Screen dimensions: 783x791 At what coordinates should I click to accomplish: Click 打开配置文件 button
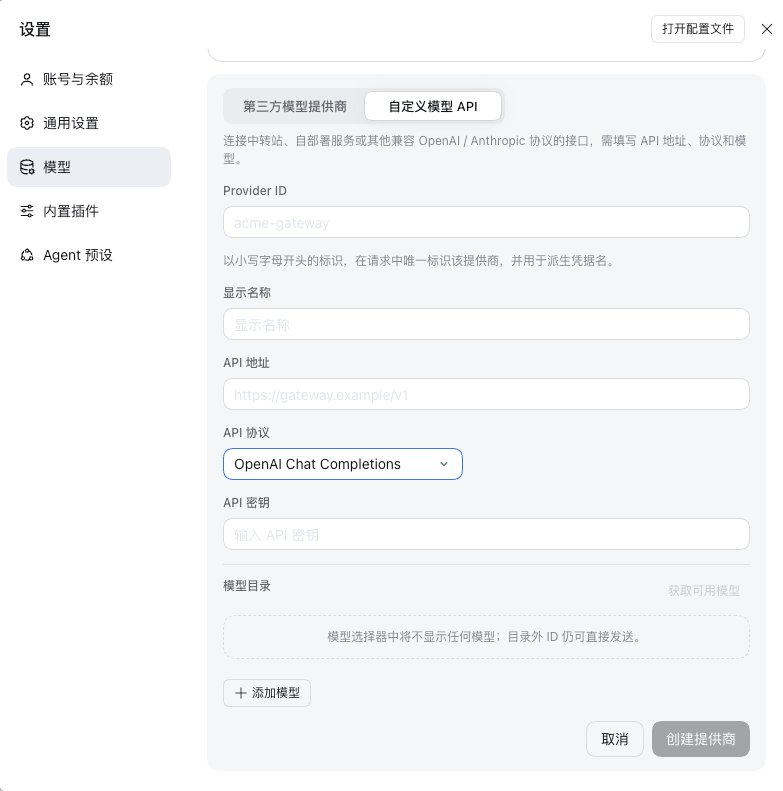click(x=698, y=29)
